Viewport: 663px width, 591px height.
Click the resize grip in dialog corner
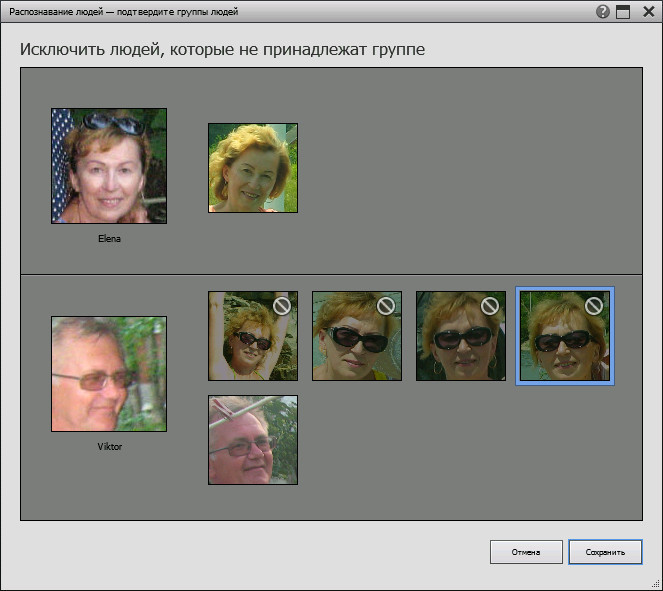click(x=655, y=583)
